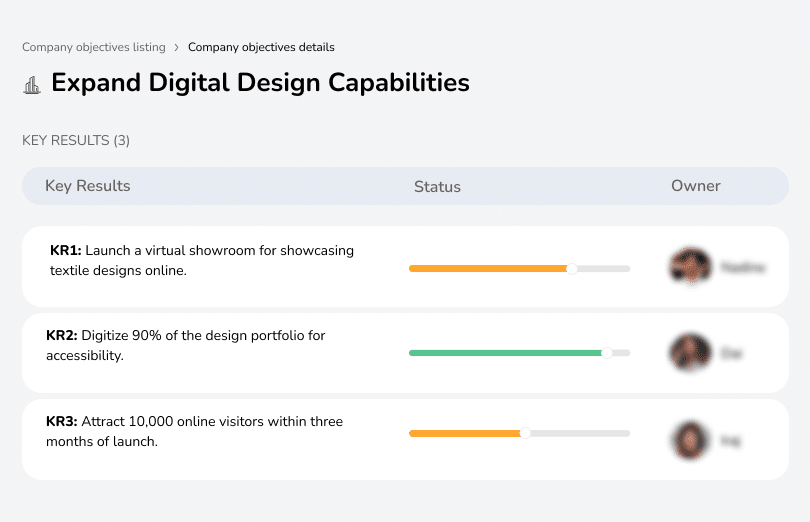Click the green KR2 progress slider handle
The width and height of the screenshot is (810, 522).
606,353
